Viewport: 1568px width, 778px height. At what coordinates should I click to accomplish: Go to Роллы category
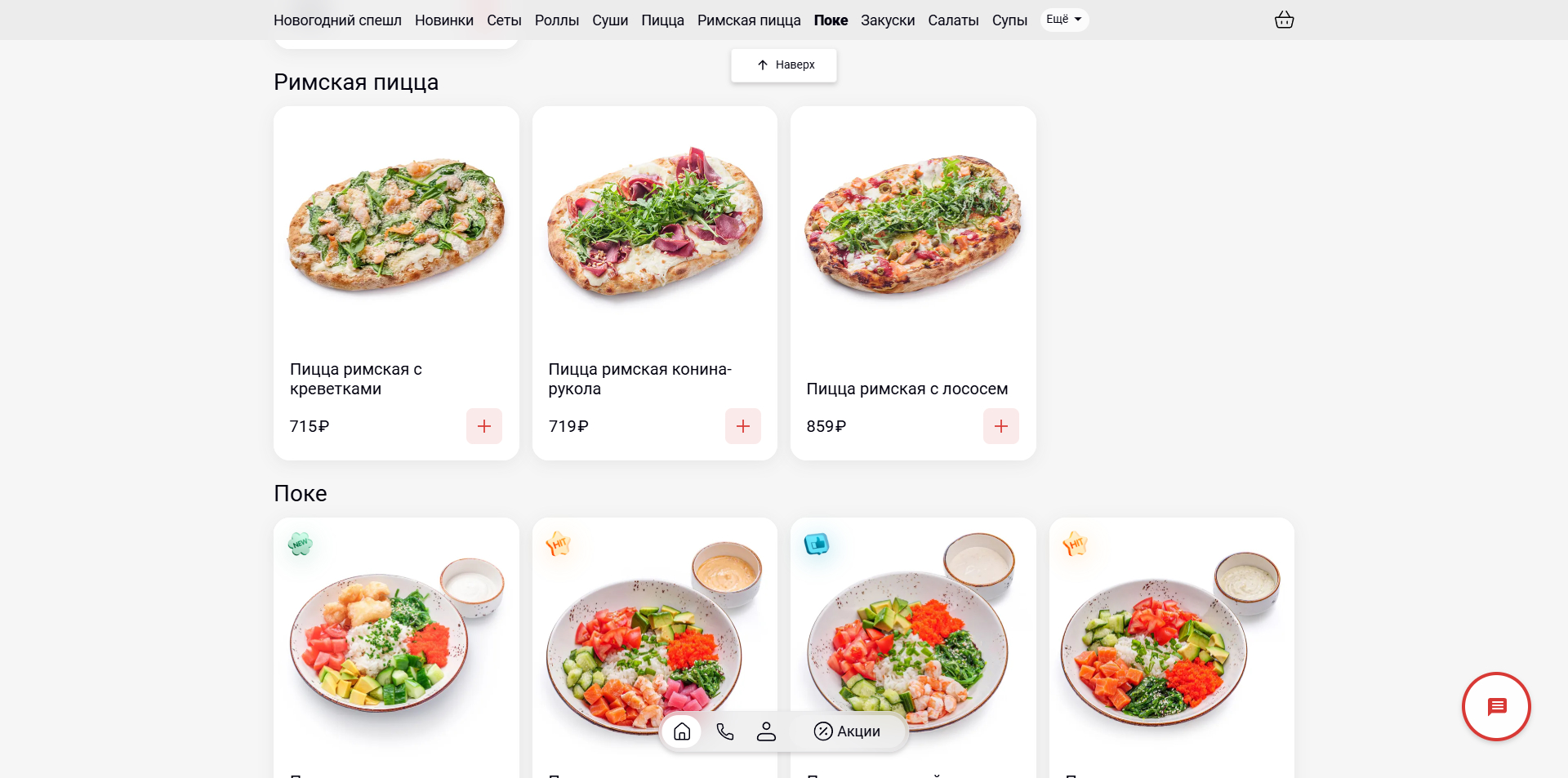(x=557, y=20)
